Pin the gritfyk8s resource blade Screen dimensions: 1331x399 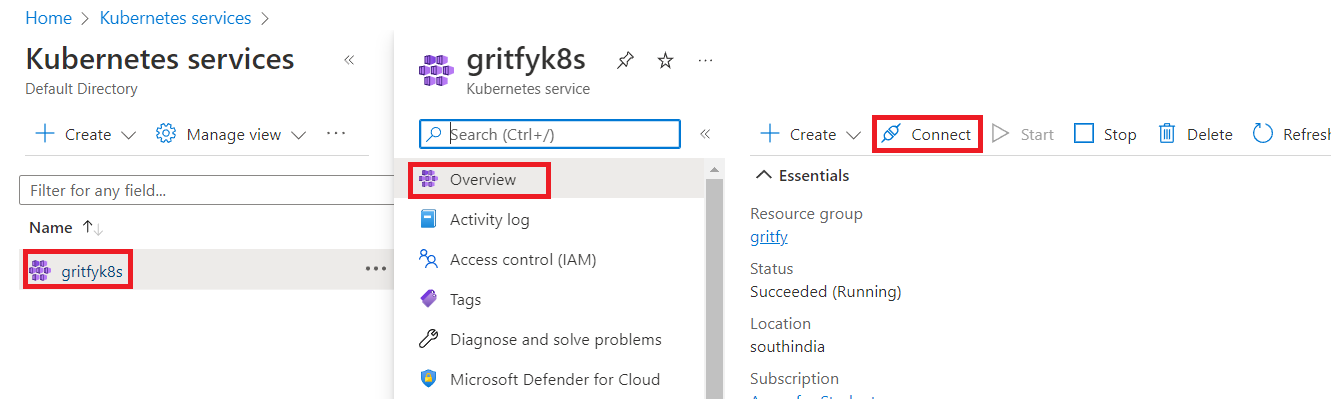tap(625, 61)
